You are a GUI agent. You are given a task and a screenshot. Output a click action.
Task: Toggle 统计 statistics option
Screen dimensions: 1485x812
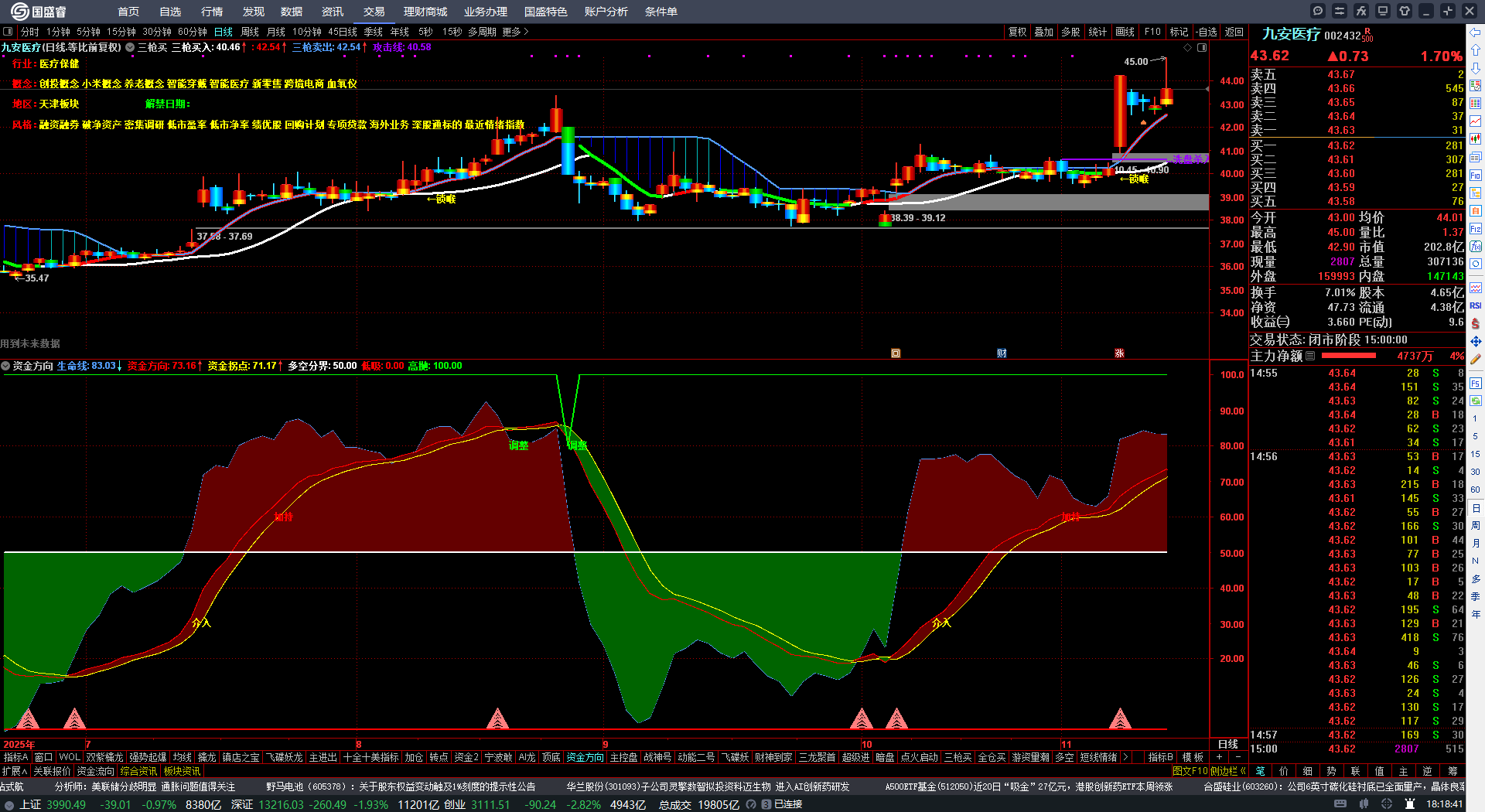click(1098, 32)
